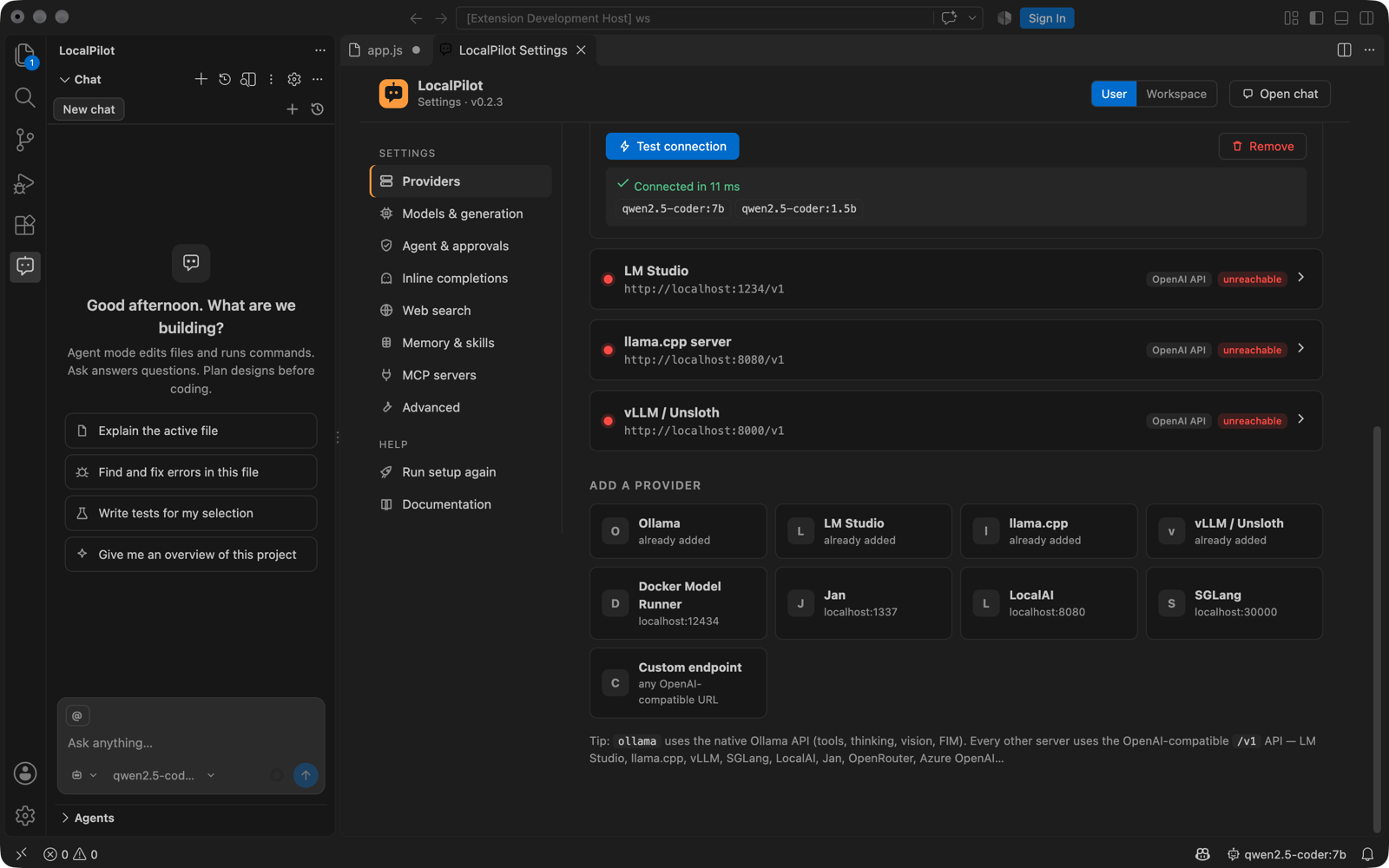Open MCP servers settings
Viewport: 1389px width, 868px height.
coord(461,375)
